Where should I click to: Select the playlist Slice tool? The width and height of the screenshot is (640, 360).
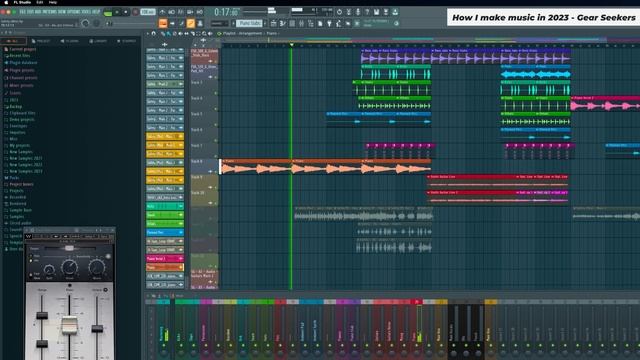coord(193,33)
